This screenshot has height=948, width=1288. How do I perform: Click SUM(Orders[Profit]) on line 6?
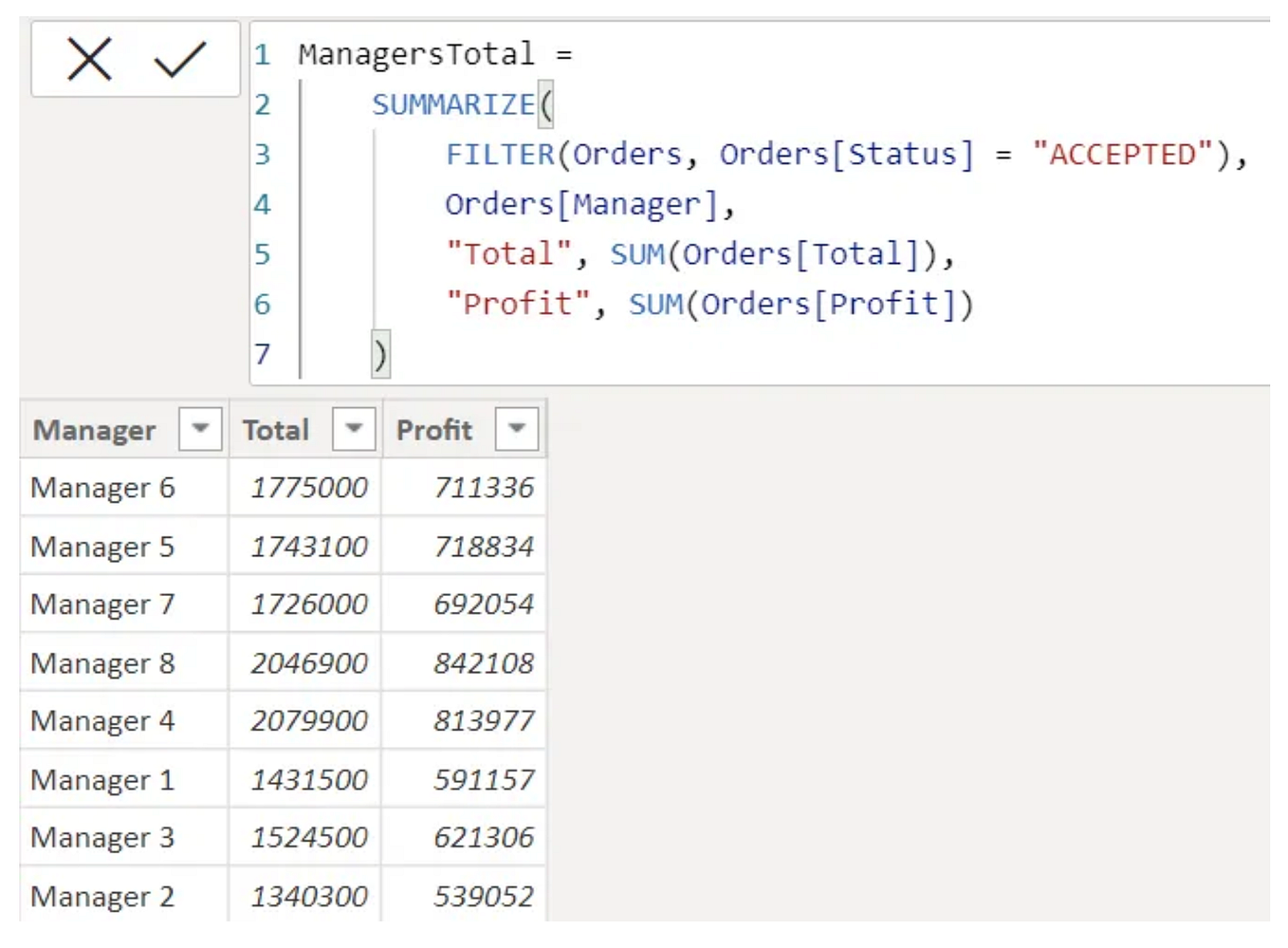(800, 305)
